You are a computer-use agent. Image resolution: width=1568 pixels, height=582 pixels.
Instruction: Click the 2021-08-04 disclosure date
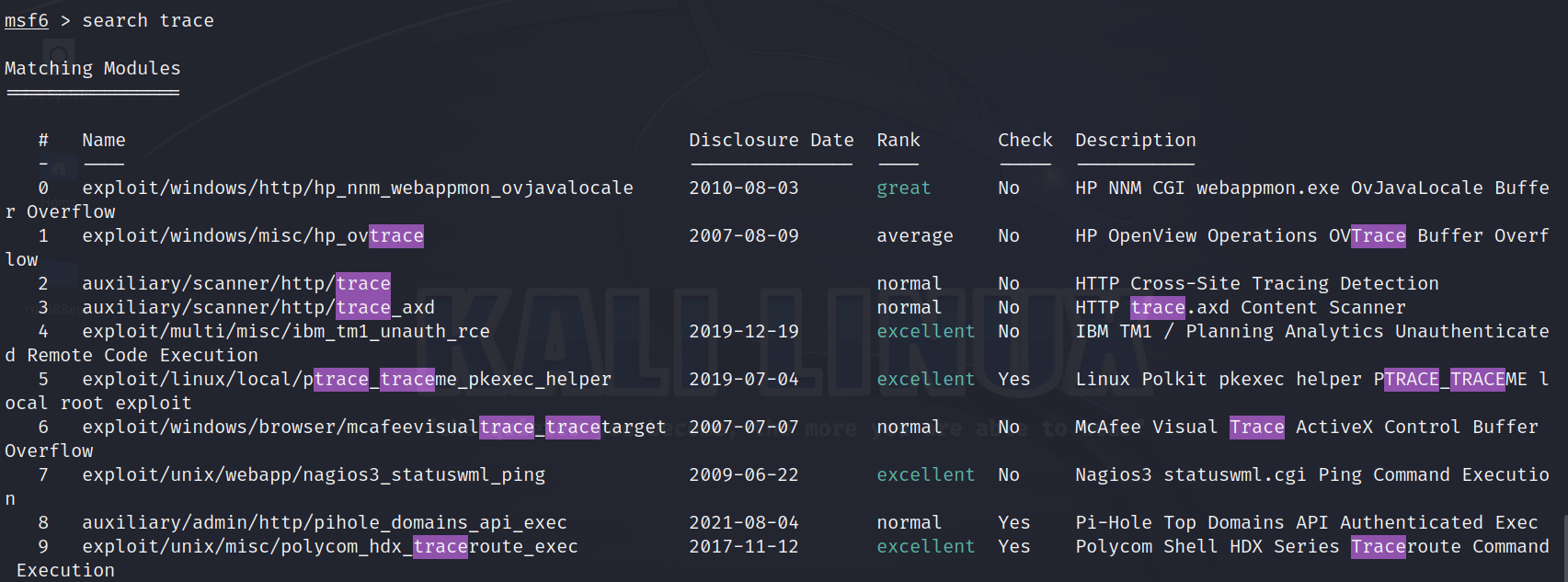click(x=743, y=522)
